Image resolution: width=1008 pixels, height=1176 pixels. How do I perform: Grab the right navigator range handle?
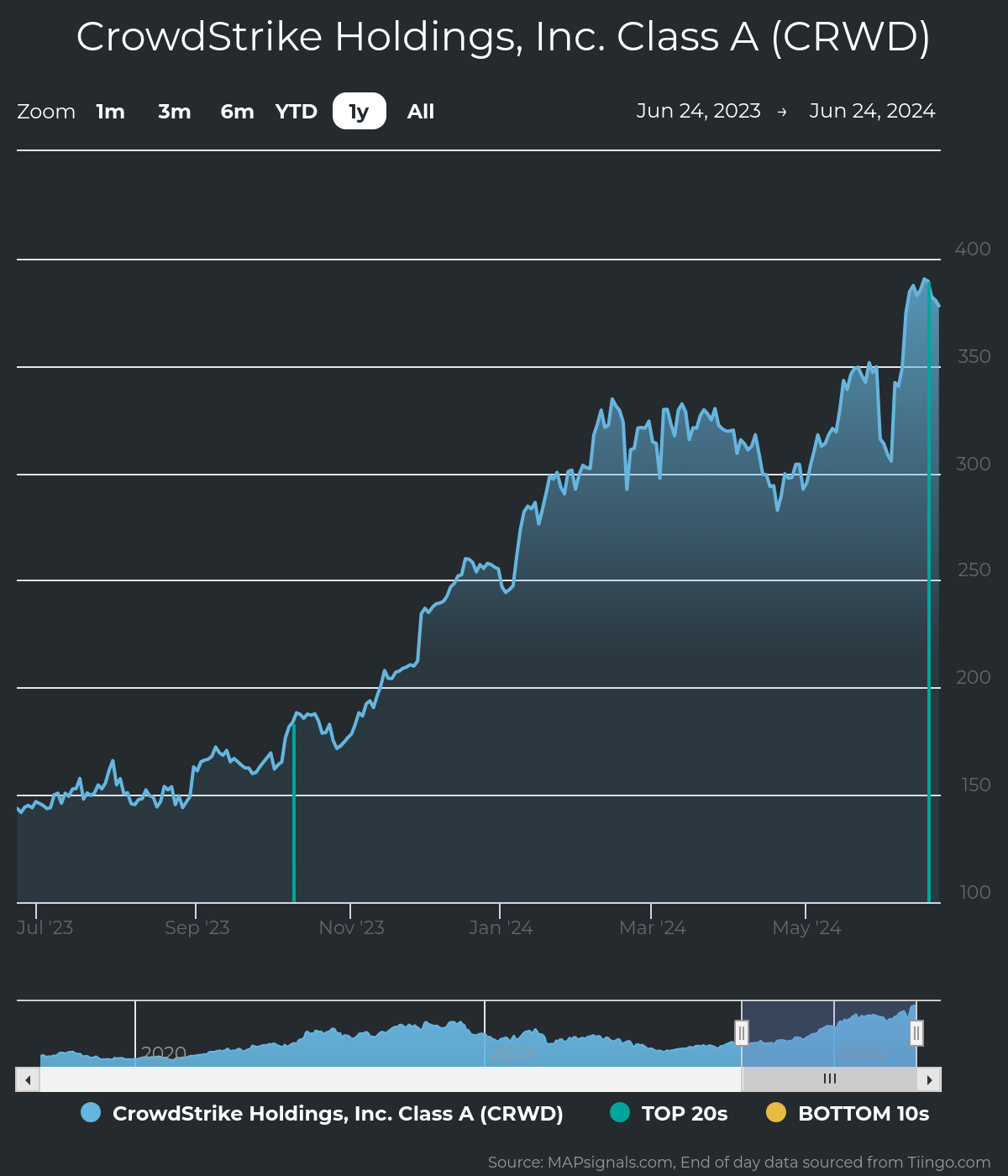coord(916,1032)
